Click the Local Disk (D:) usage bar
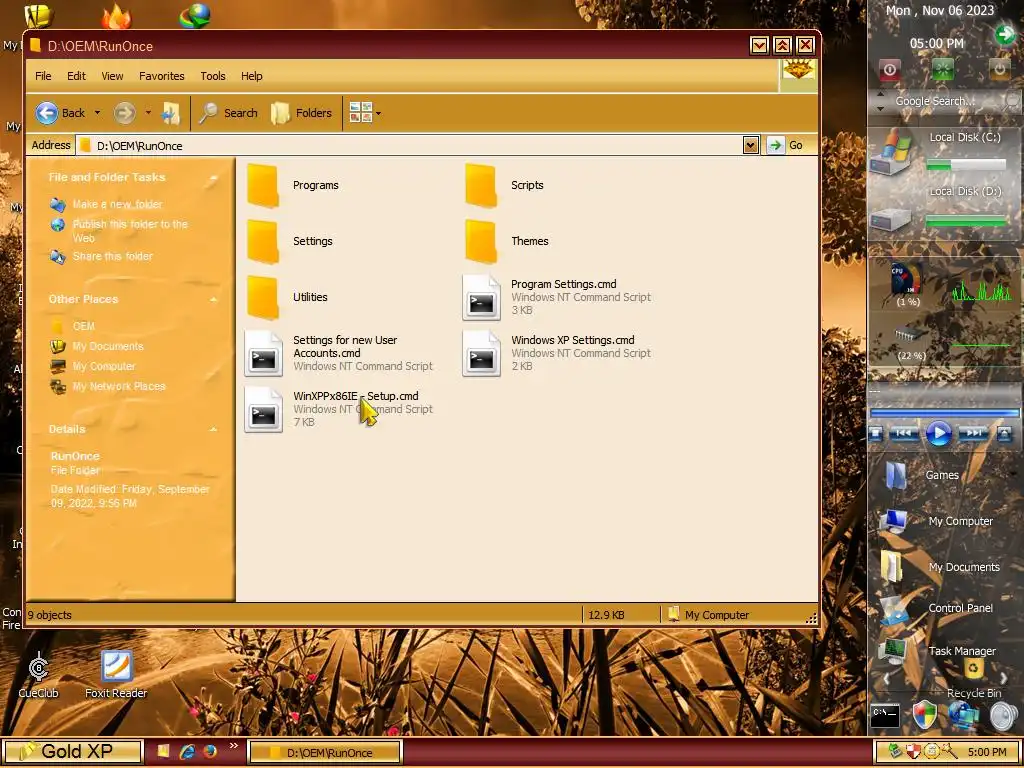Image resolution: width=1024 pixels, height=768 pixels. (967, 221)
